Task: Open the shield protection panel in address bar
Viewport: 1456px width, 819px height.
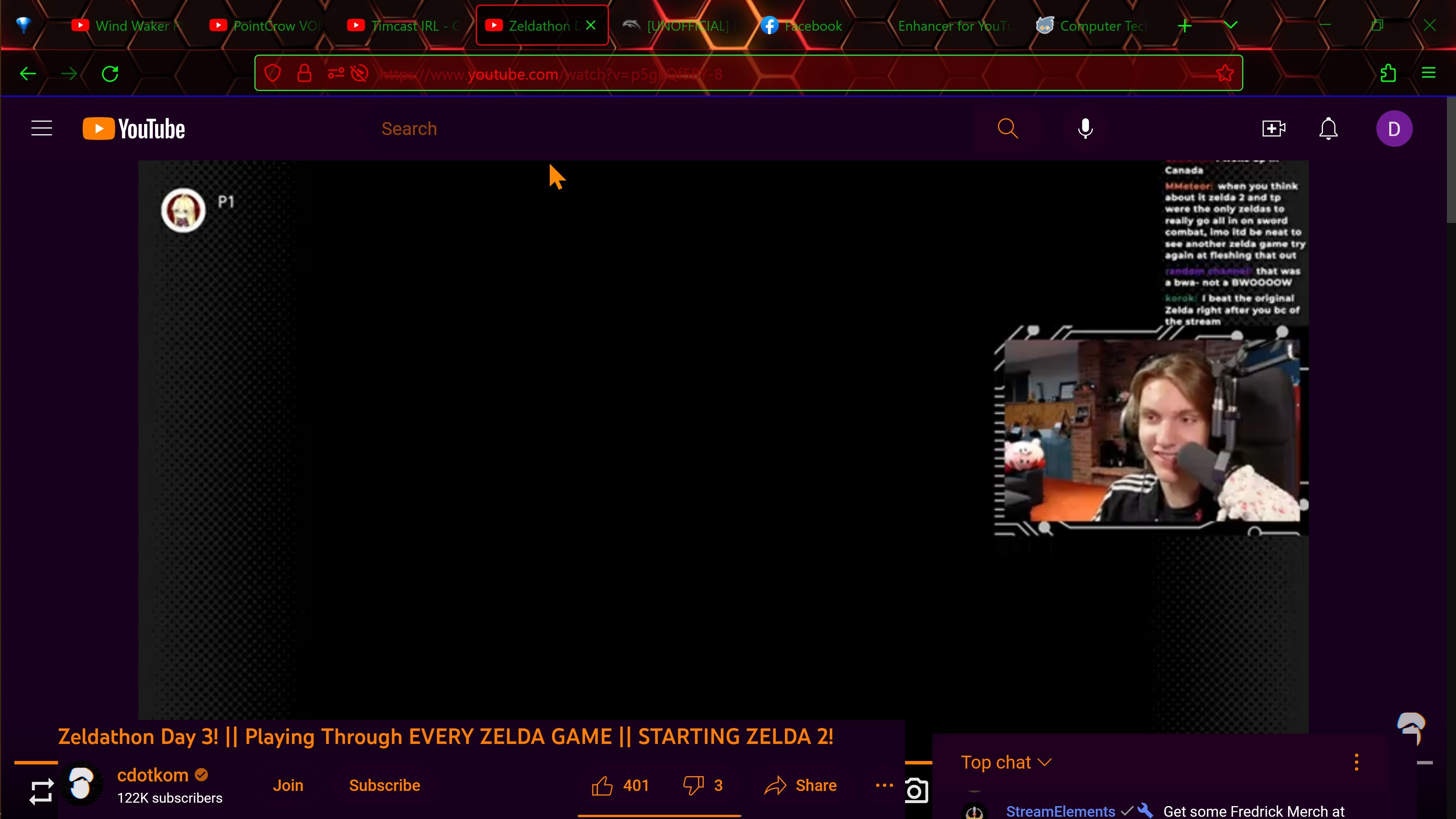Action: coord(273,74)
